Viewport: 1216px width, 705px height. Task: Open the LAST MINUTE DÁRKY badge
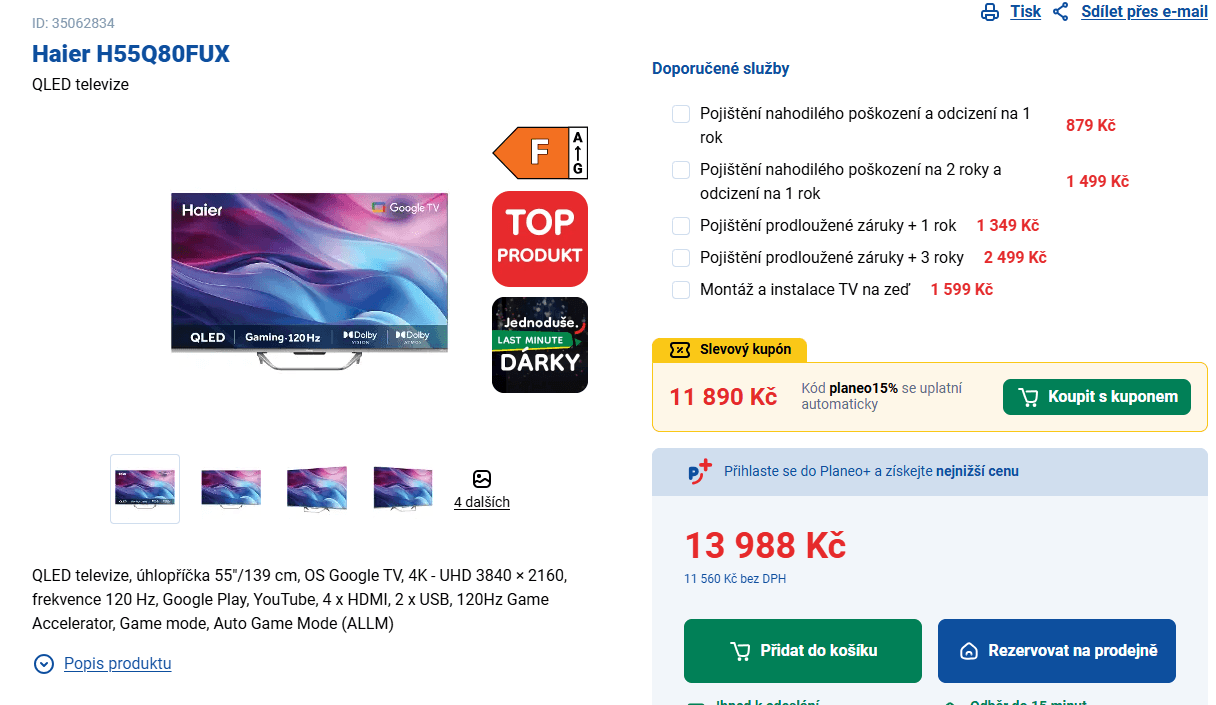pos(539,345)
